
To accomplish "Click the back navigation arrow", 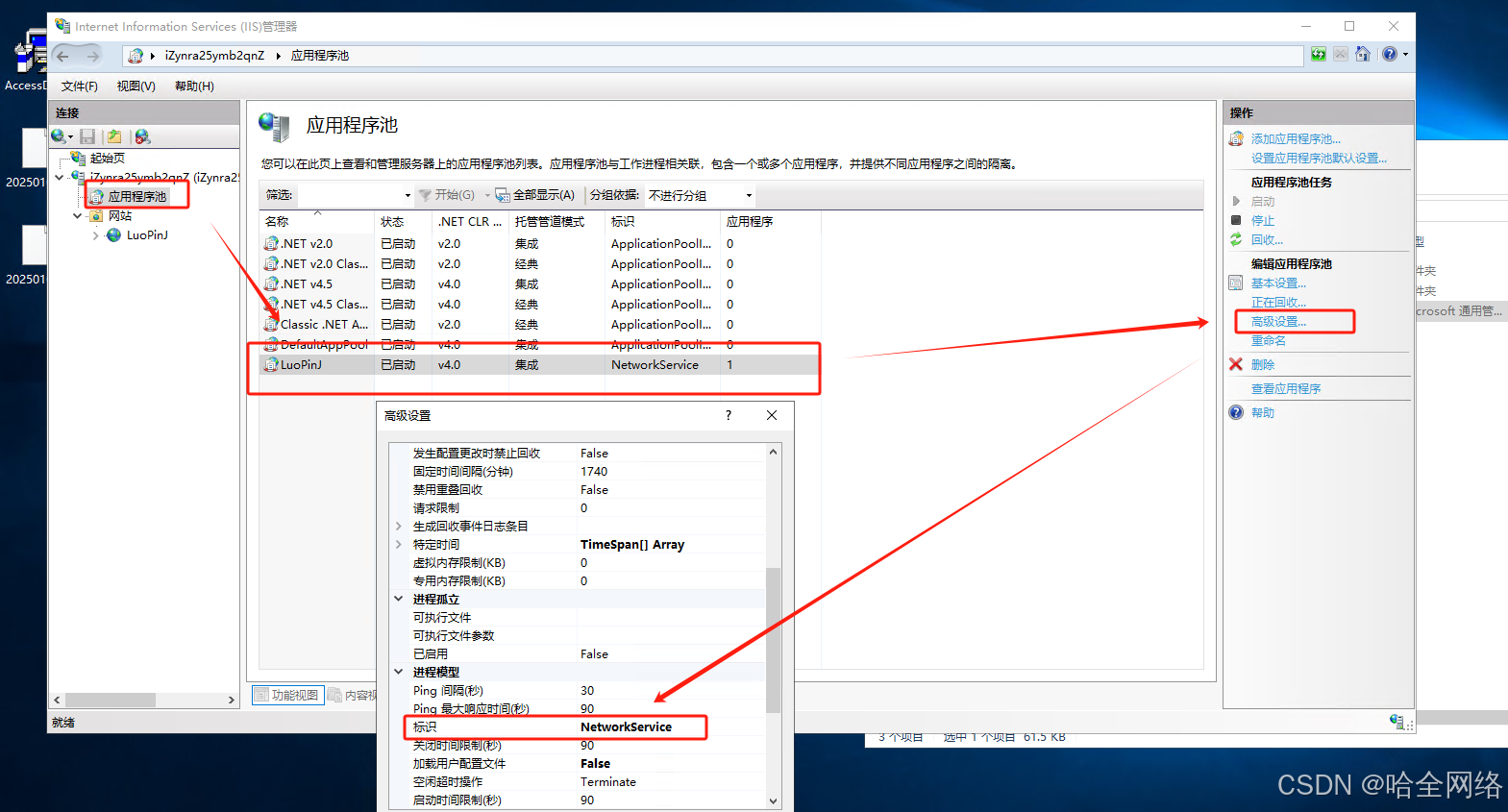I will [x=63, y=56].
